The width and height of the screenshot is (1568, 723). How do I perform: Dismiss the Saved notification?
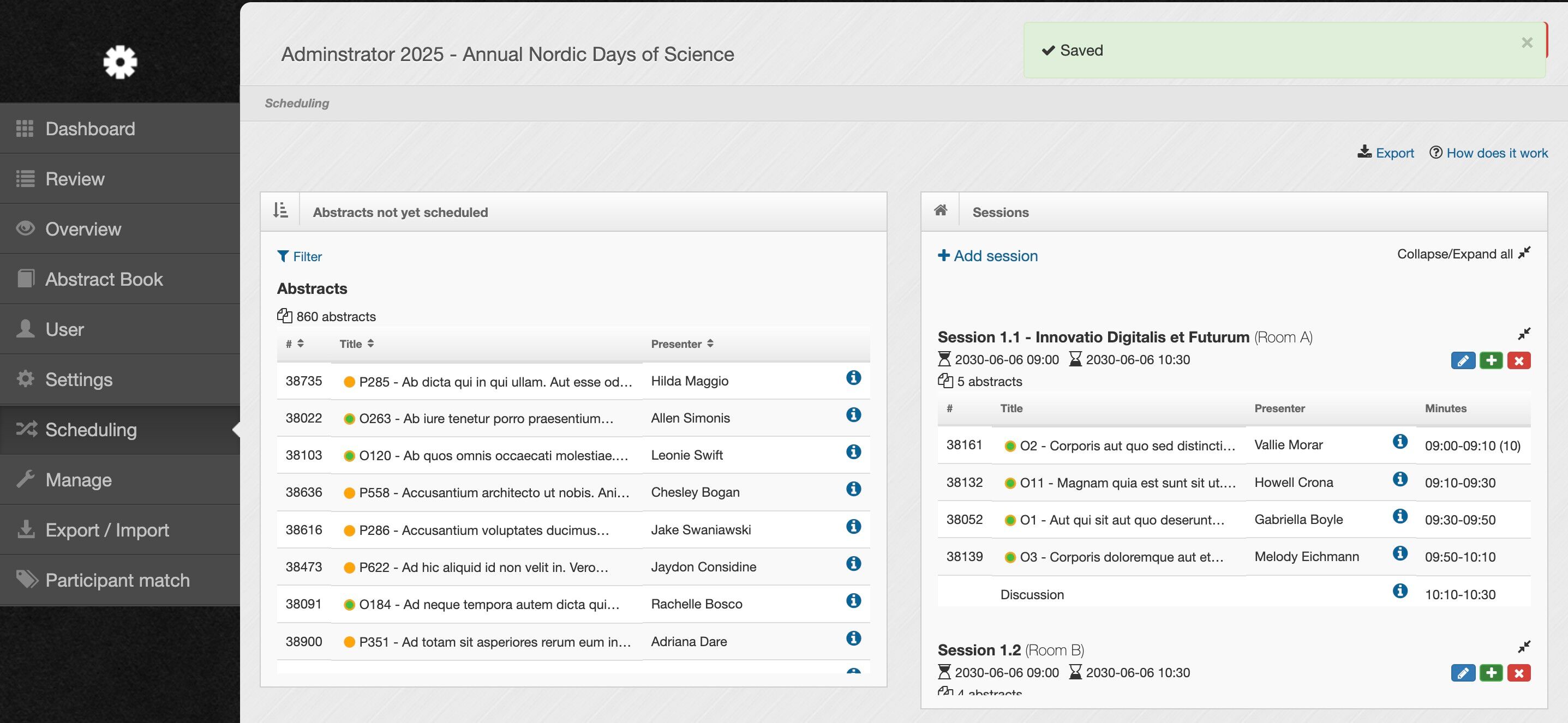click(x=1527, y=43)
